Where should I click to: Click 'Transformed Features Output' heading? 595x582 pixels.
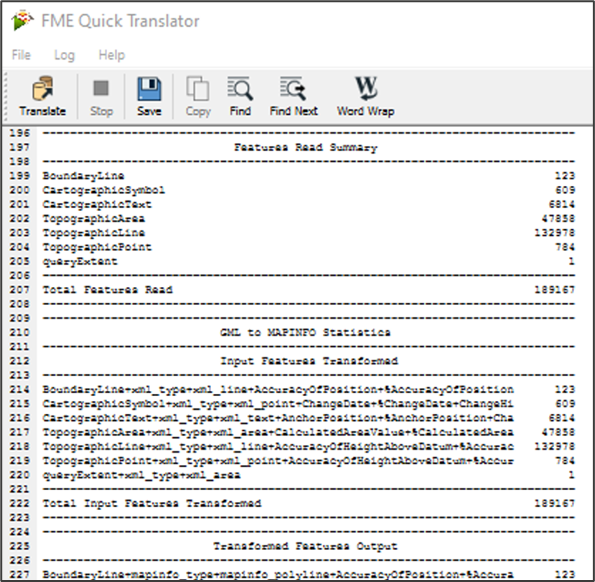pyautogui.click(x=305, y=546)
